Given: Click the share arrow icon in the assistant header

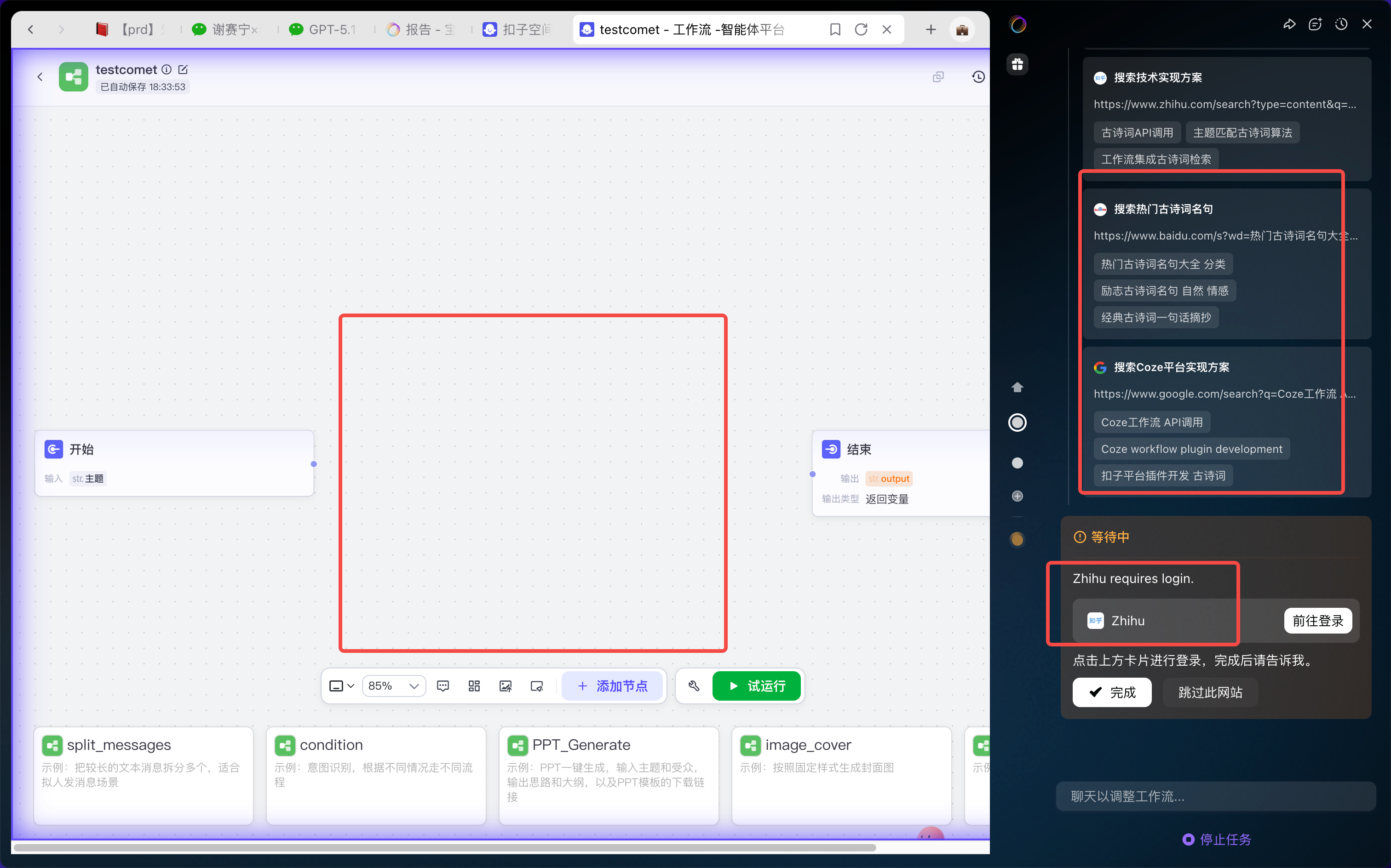Looking at the screenshot, I should 1289,24.
